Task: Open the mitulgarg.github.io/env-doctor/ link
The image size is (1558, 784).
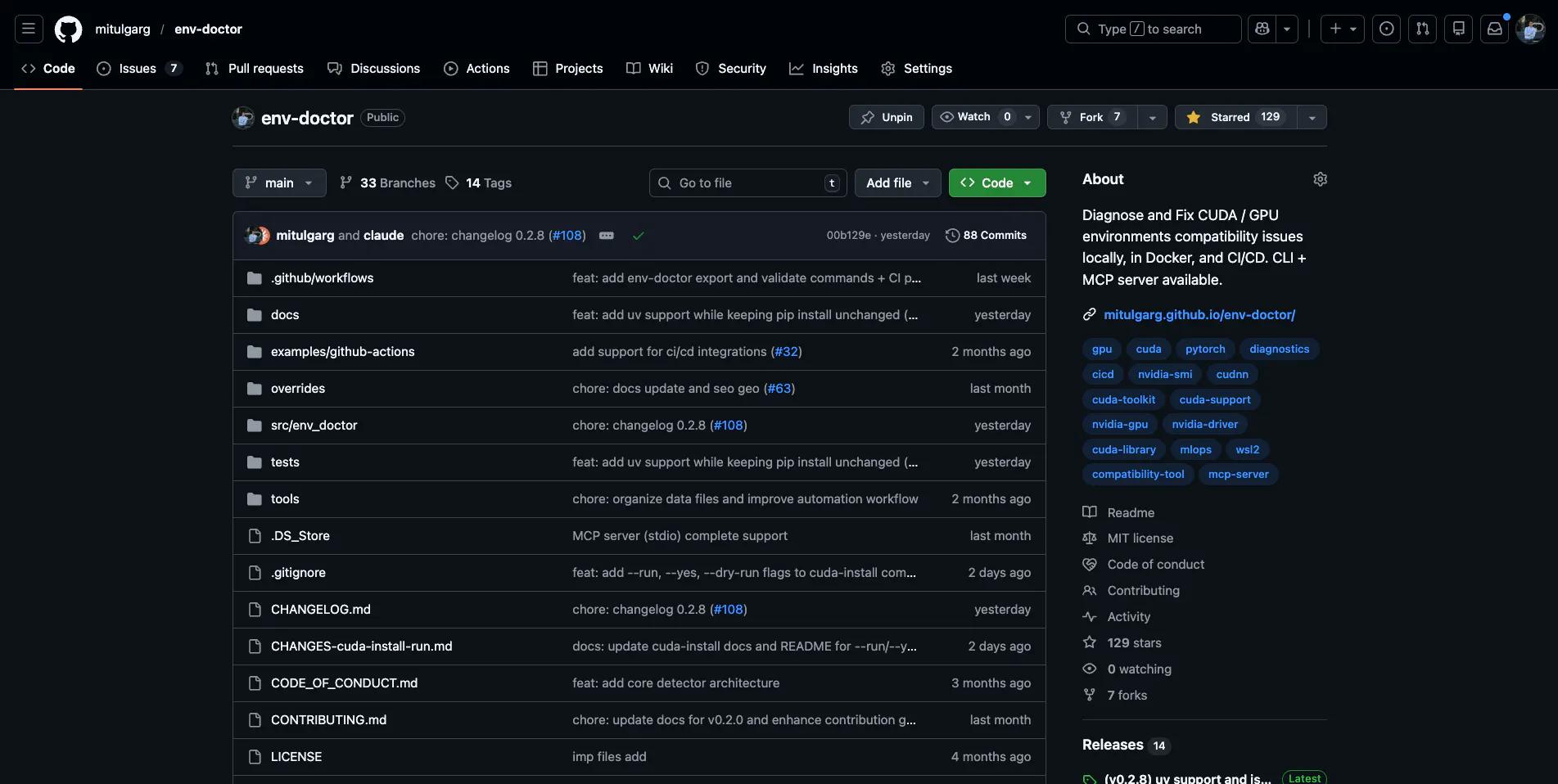Action: point(1199,314)
